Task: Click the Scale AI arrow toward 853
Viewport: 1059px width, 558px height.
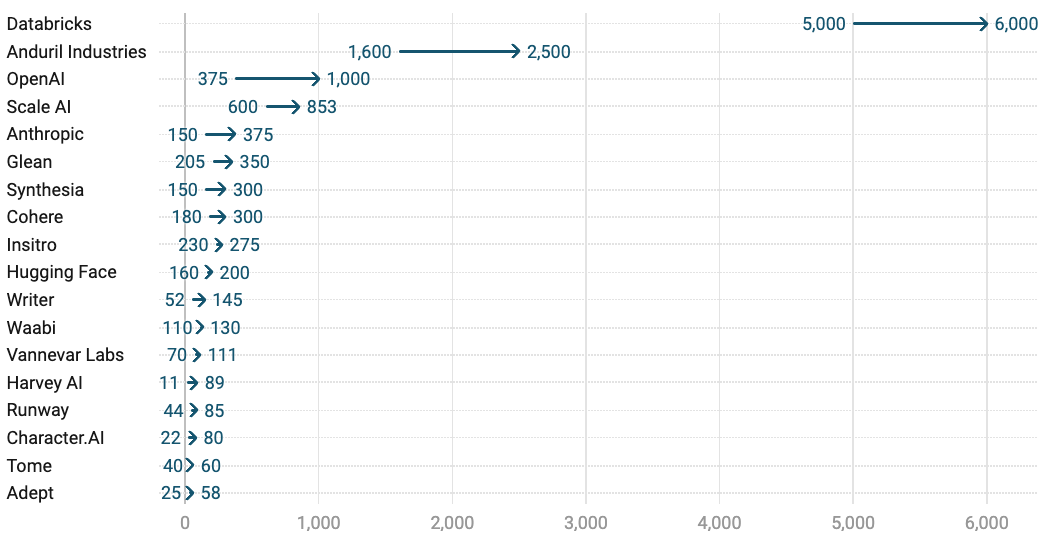Action: [283, 107]
